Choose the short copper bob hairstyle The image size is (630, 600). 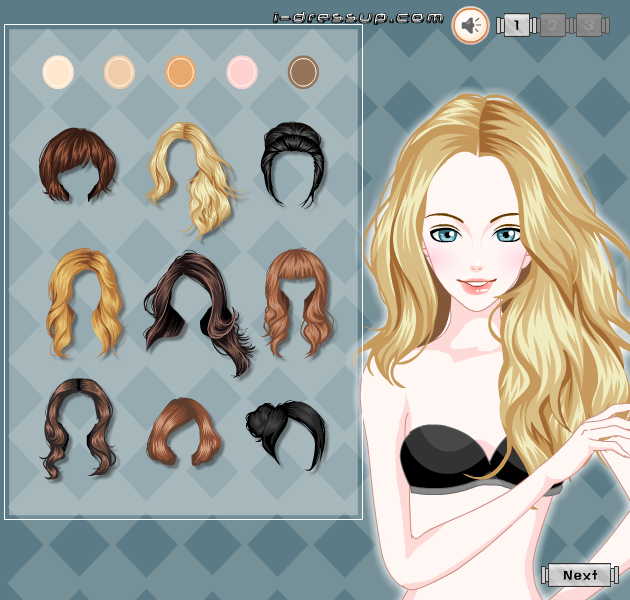[x=184, y=432]
